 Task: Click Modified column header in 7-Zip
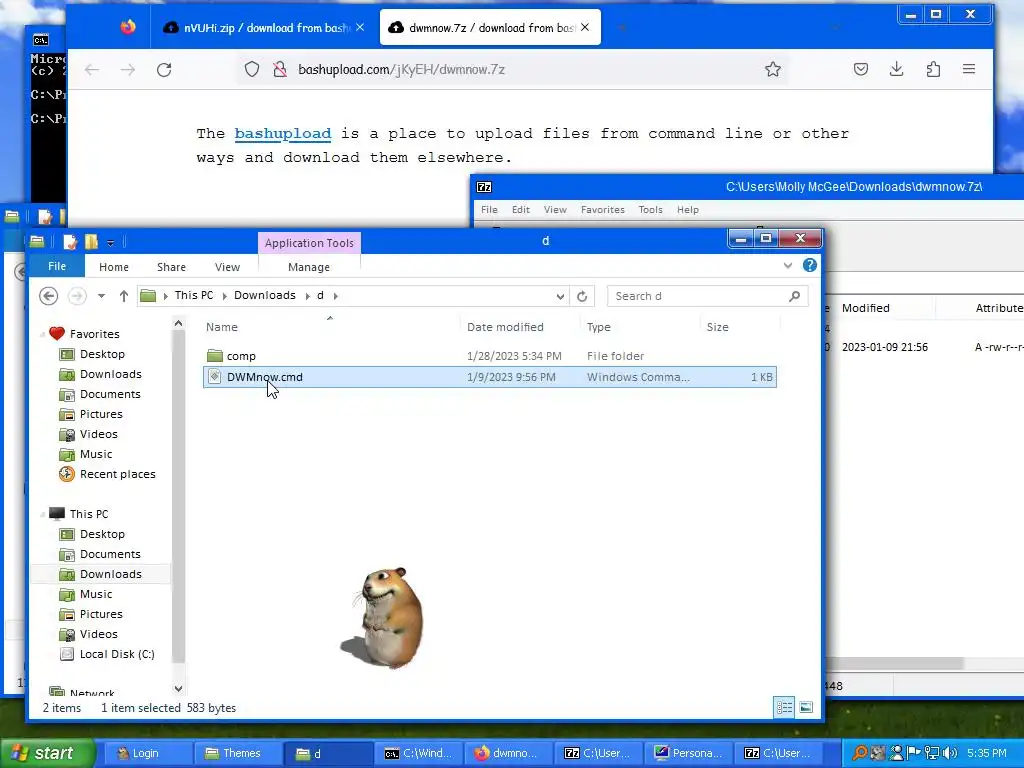[865, 308]
